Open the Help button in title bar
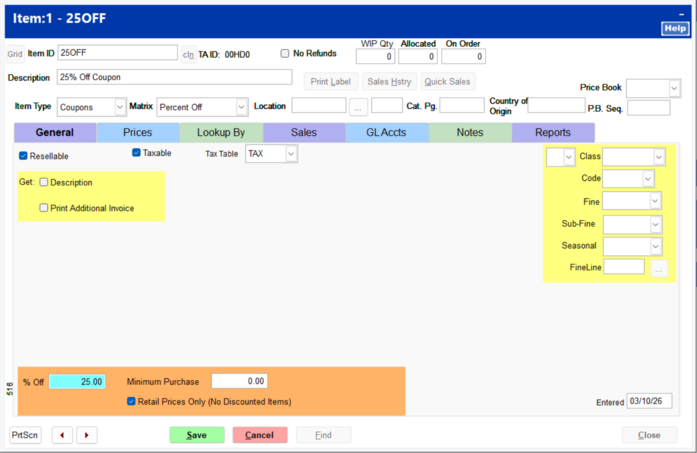This screenshot has height=453, width=697. click(x=674, y=29)
